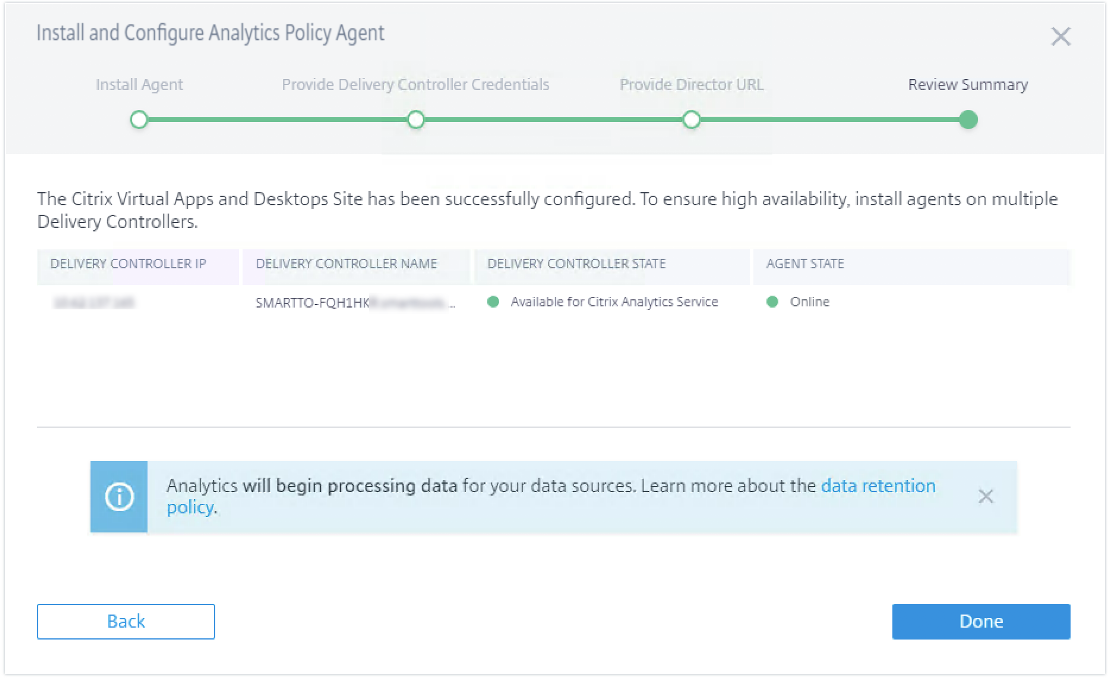Close the Install and Configure dialog
Viewport: 1108px width, 679px height.
(x=1061, y=37)
